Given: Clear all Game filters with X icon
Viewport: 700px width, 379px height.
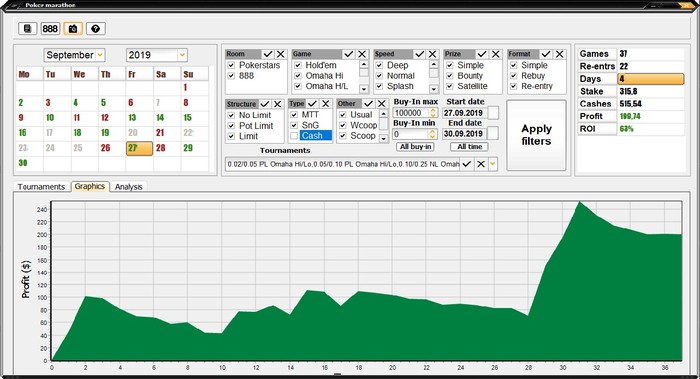Looking at the screenshot, I should click(x=362, y=54).
